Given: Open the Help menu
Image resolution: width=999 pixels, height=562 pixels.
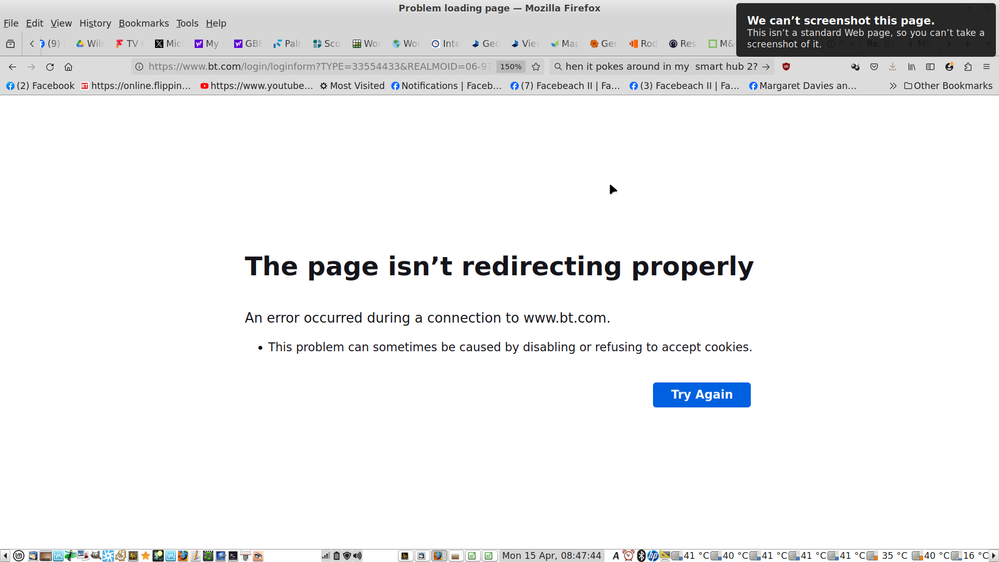Looking at the screenshot, I should pyautogui.click(x=216, y=23).
